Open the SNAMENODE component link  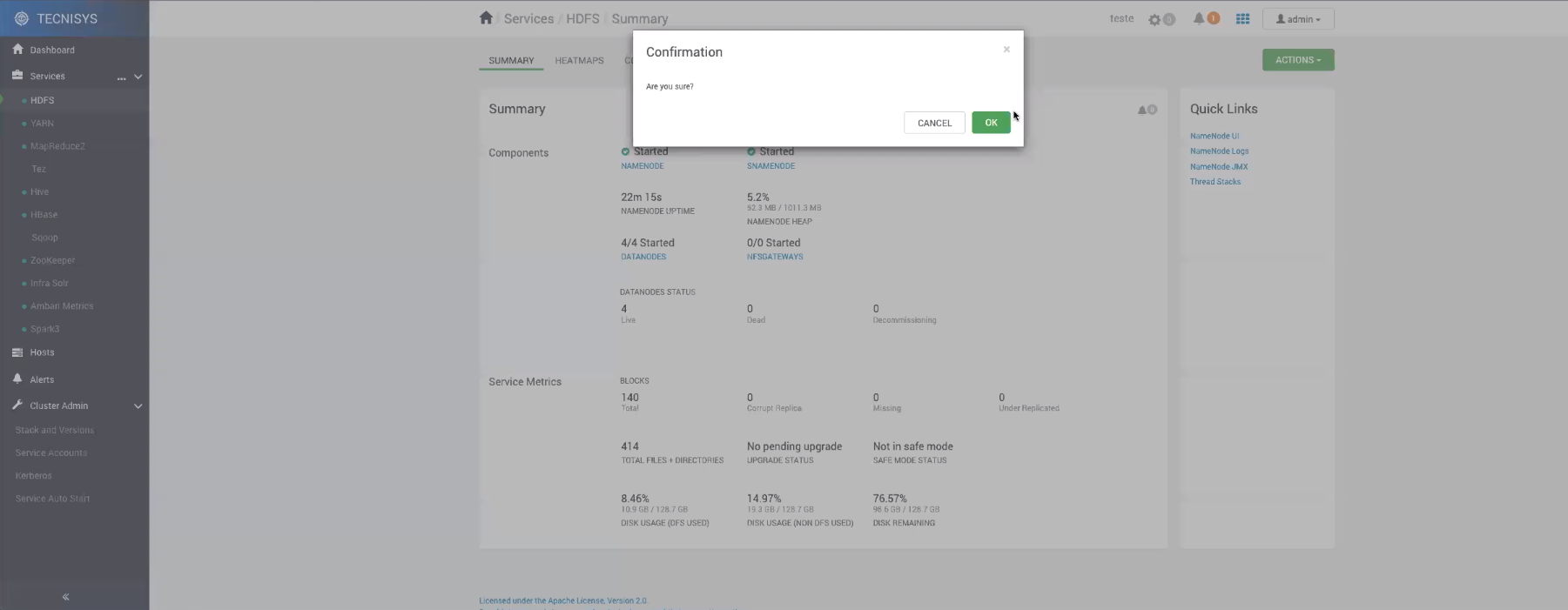point(771,166)
